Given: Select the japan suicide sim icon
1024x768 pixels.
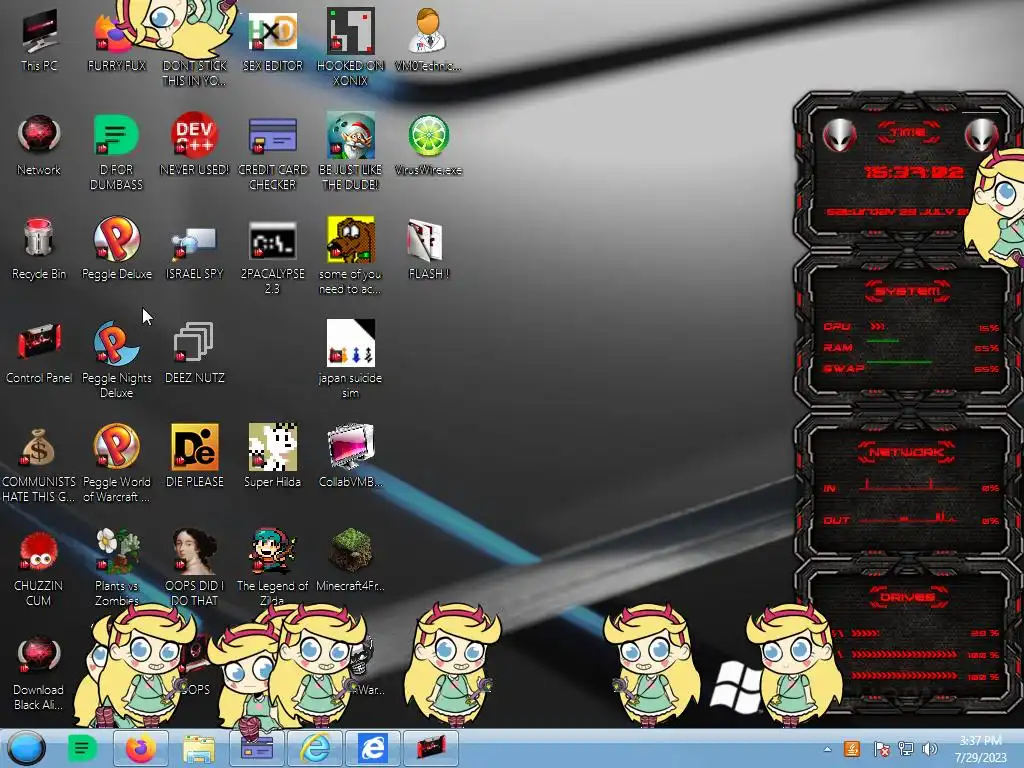Looking at the screenshot, I should (351, 343).
